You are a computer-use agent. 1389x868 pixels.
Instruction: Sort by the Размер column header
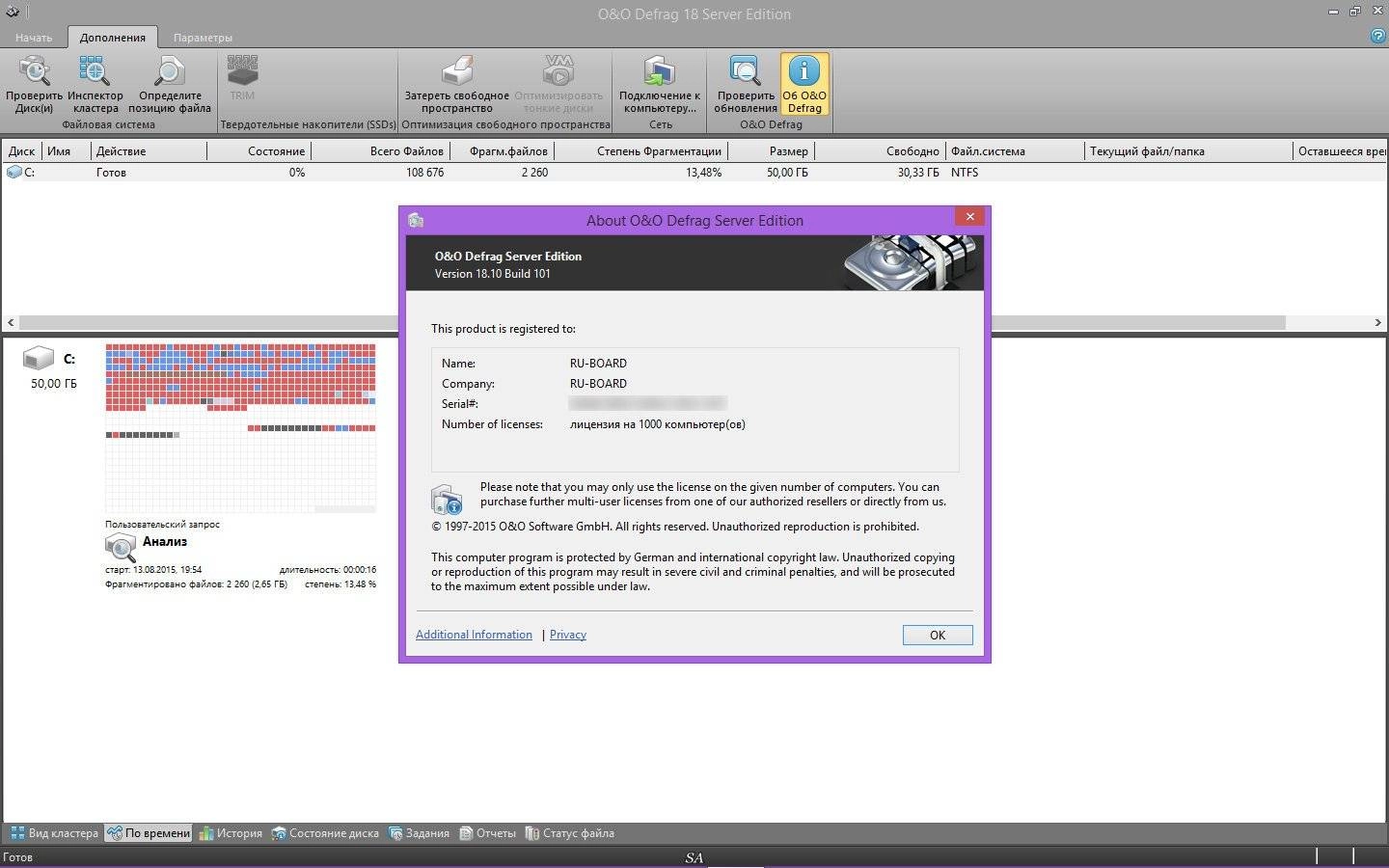coord(771,151)
